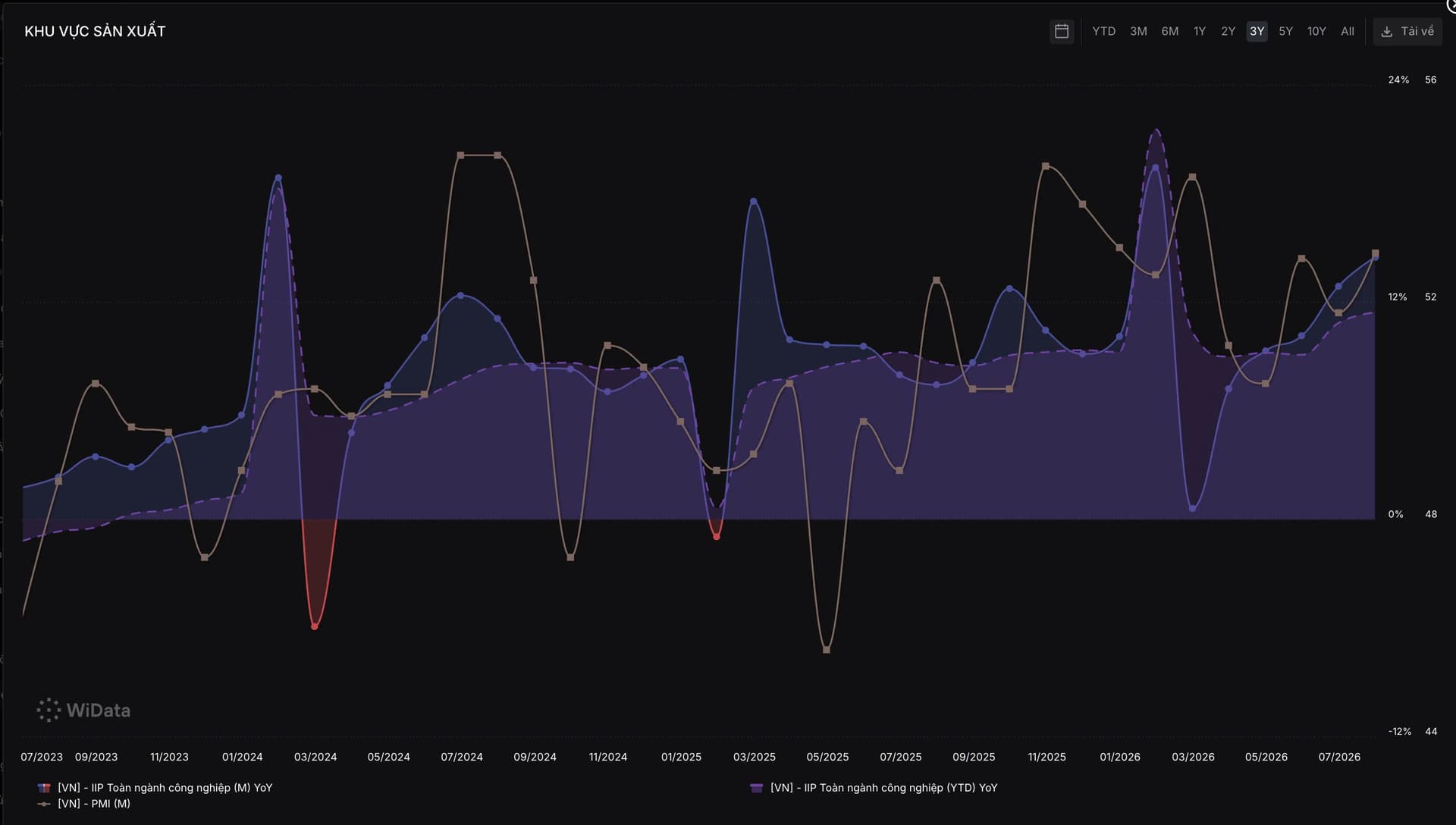The image size is (1456, 825).
Task: Click the 07/2023 x-axis label
Action: click(42, 757)
